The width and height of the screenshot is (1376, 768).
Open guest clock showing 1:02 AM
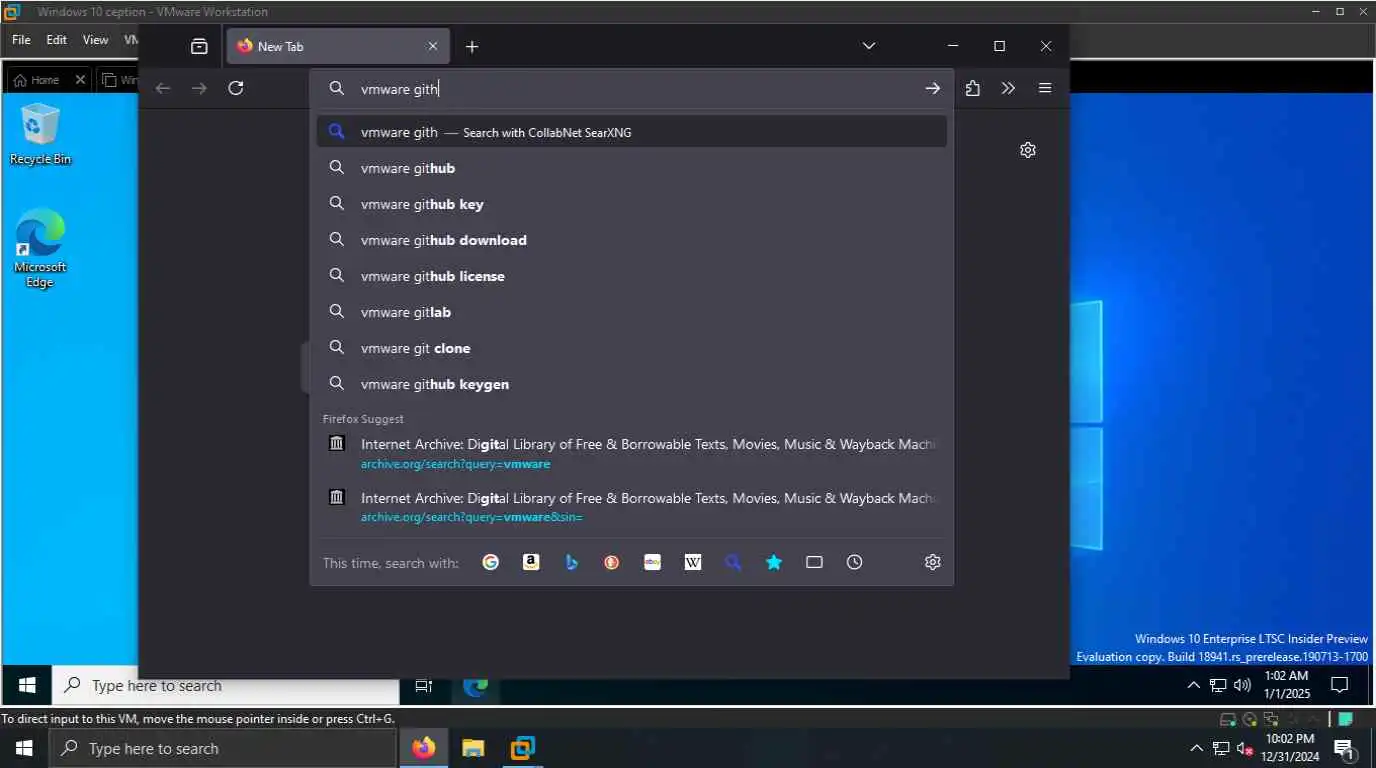point(1287,685)
